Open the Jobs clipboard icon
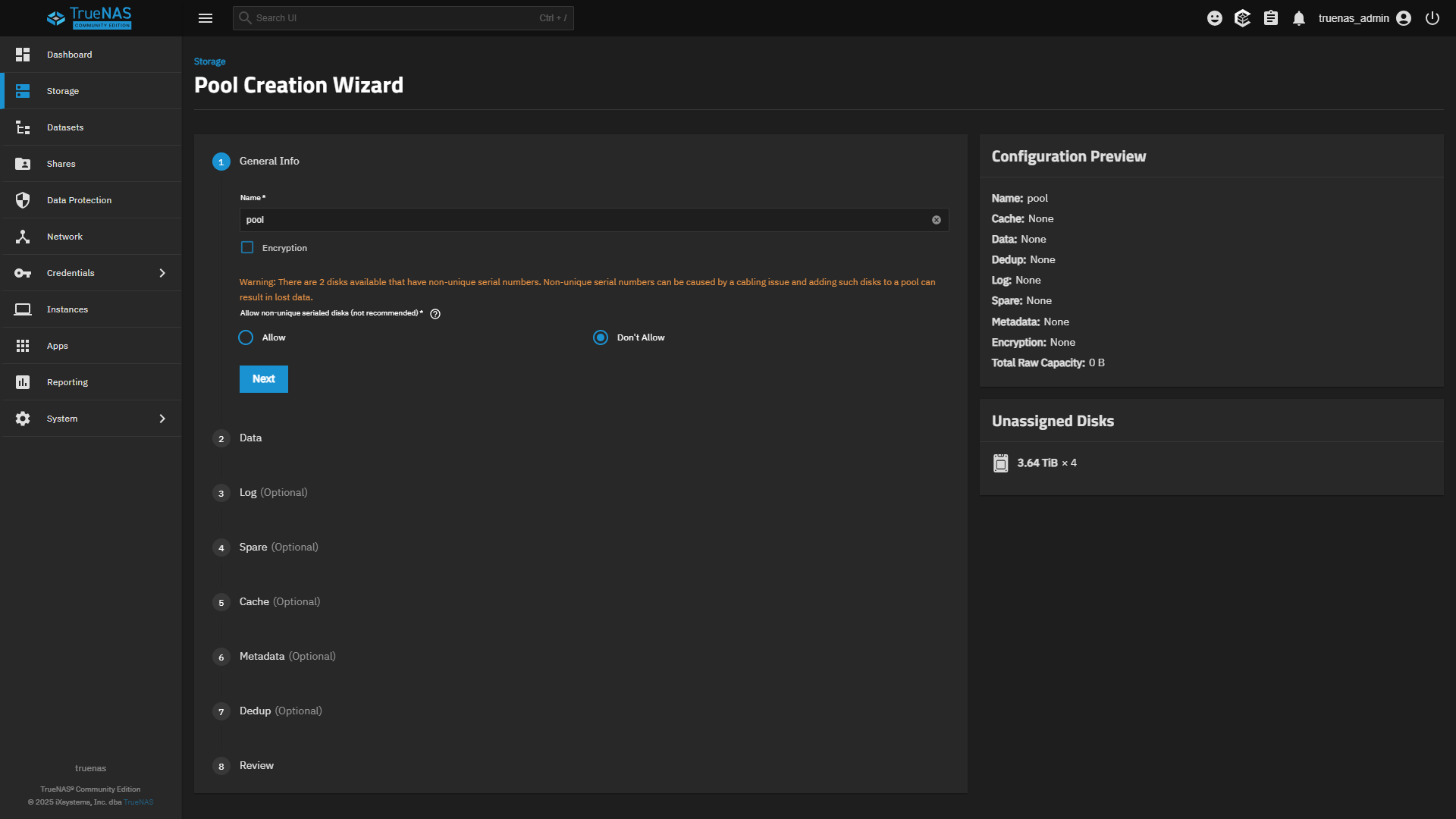The width and height of the screenshot is (1456, 819). 1271,18
